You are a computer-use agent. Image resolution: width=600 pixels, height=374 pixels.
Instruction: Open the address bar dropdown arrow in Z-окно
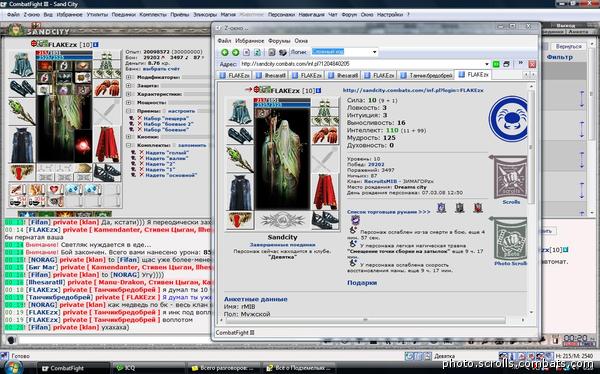(487, 64)
